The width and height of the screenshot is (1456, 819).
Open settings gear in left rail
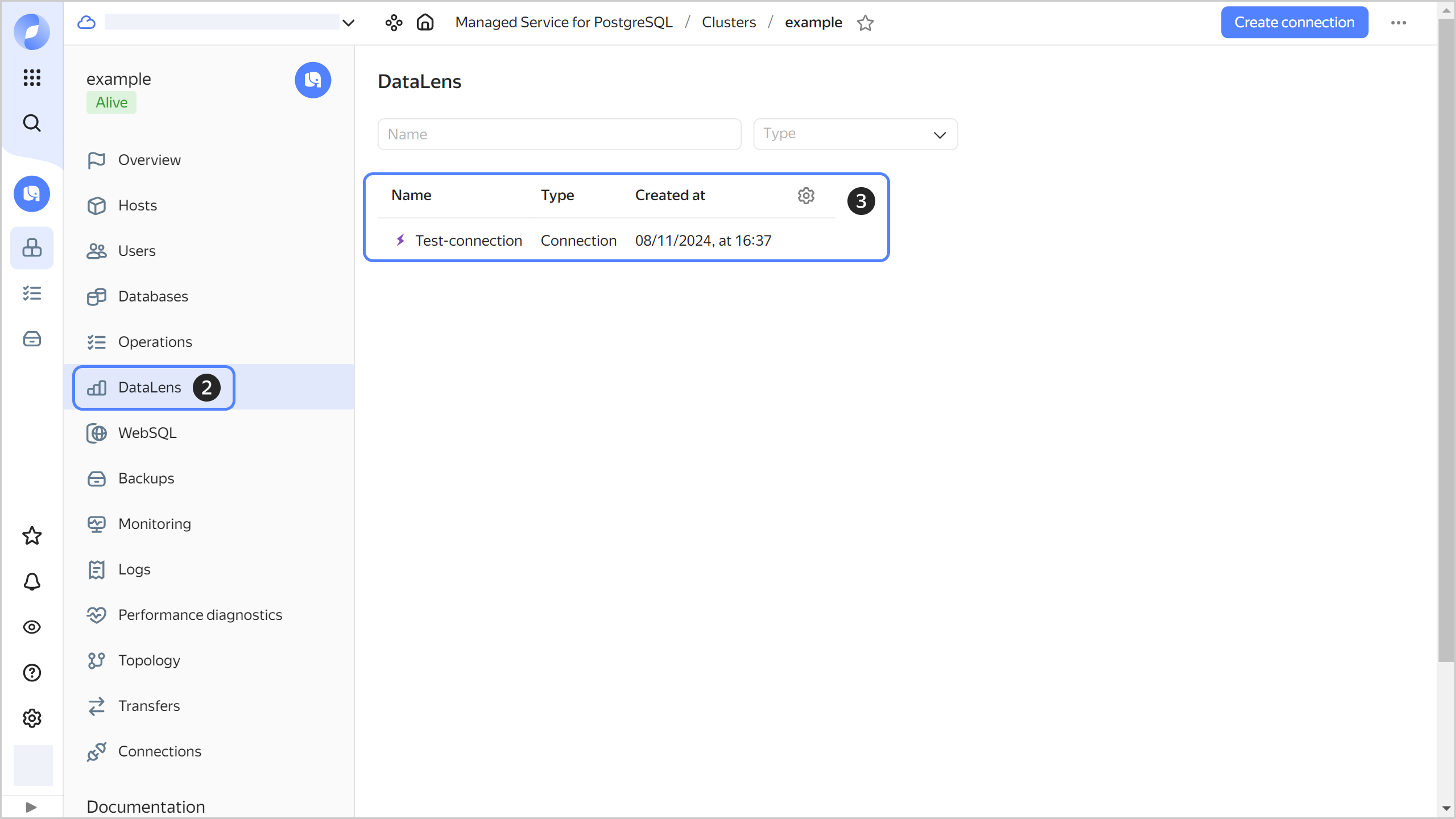[32, 718]
